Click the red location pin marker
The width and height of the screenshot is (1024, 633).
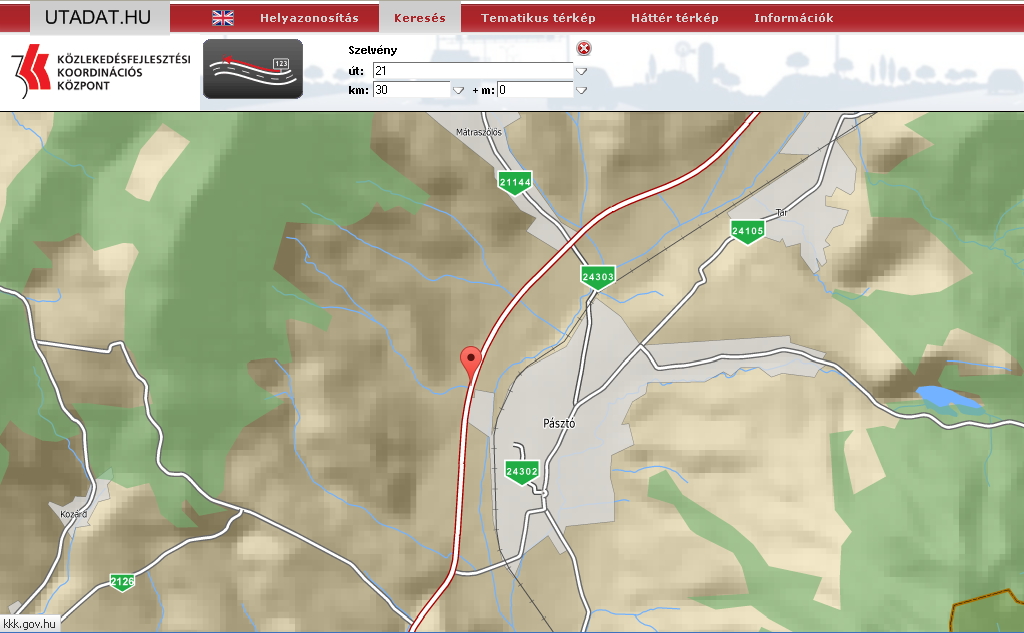pos(469,362)
